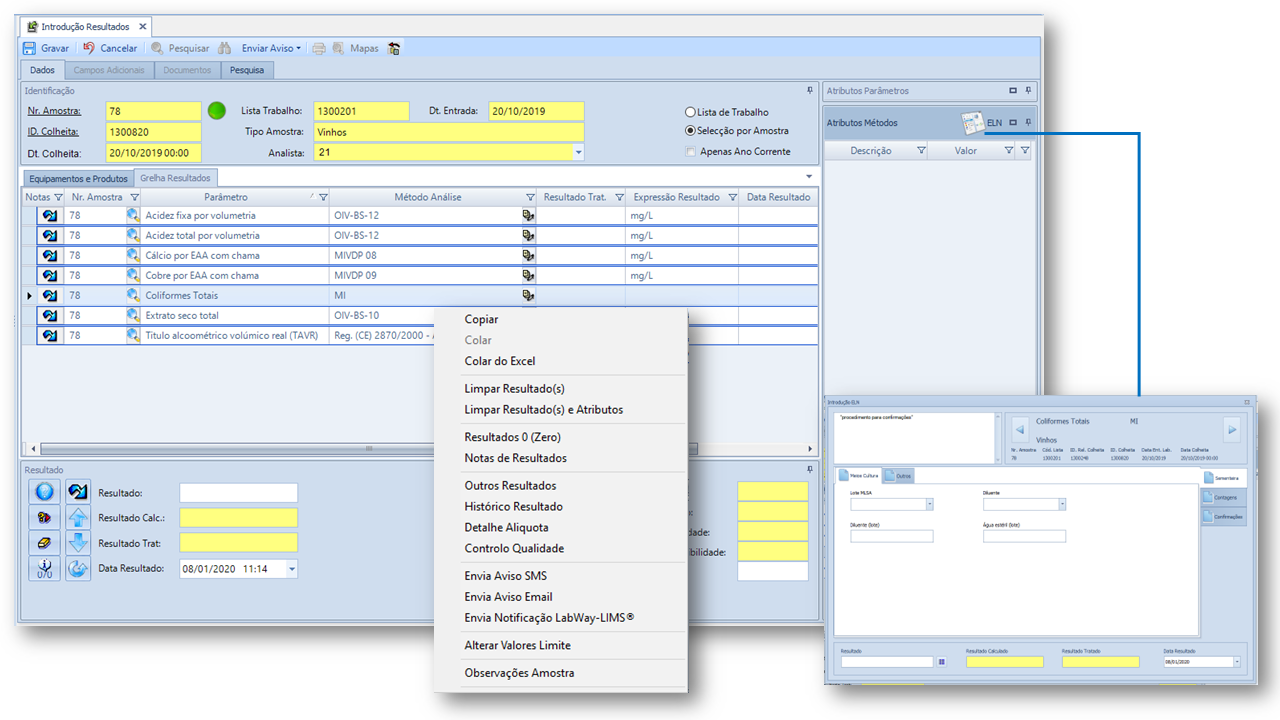Open the filter on Parâmetro column

coord(323,197)
